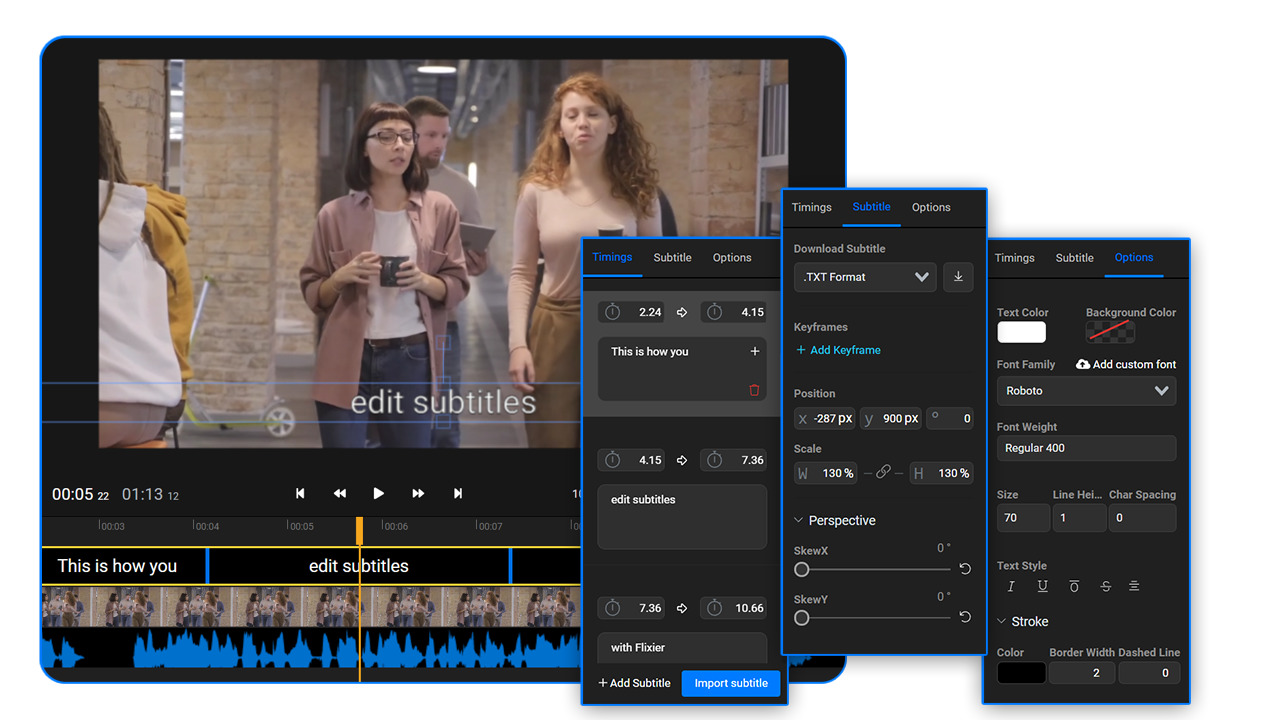Select the 'edit subtitles' clip on the timeline
The height and width of the screenshot is (720, 1280).
(358, 566)
